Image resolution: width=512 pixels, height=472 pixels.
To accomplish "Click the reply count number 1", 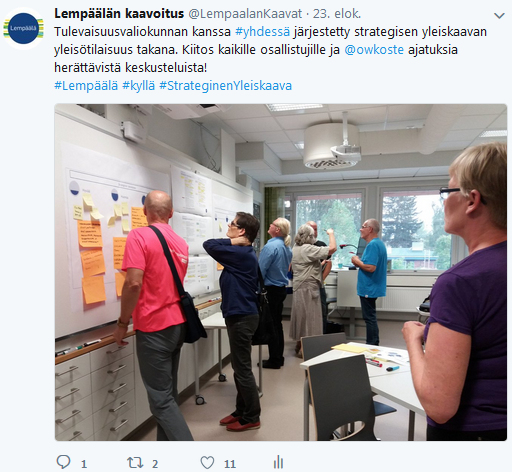I will [84, 464].
